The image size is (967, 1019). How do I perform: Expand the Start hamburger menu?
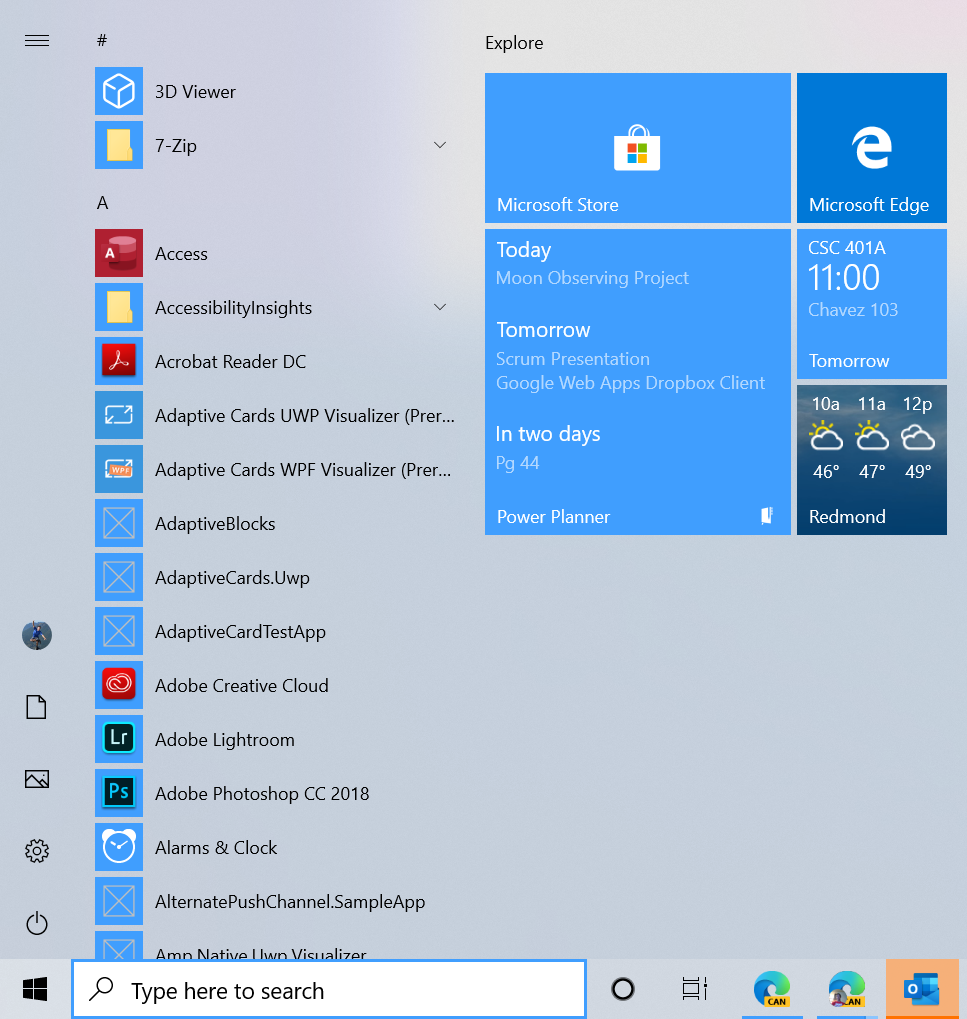coord(37,41)
